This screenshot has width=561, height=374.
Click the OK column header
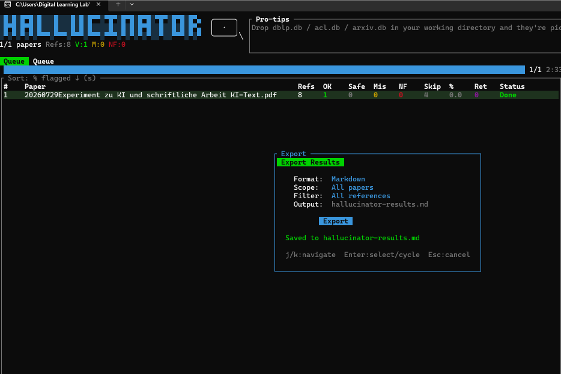tap(327, 86)
